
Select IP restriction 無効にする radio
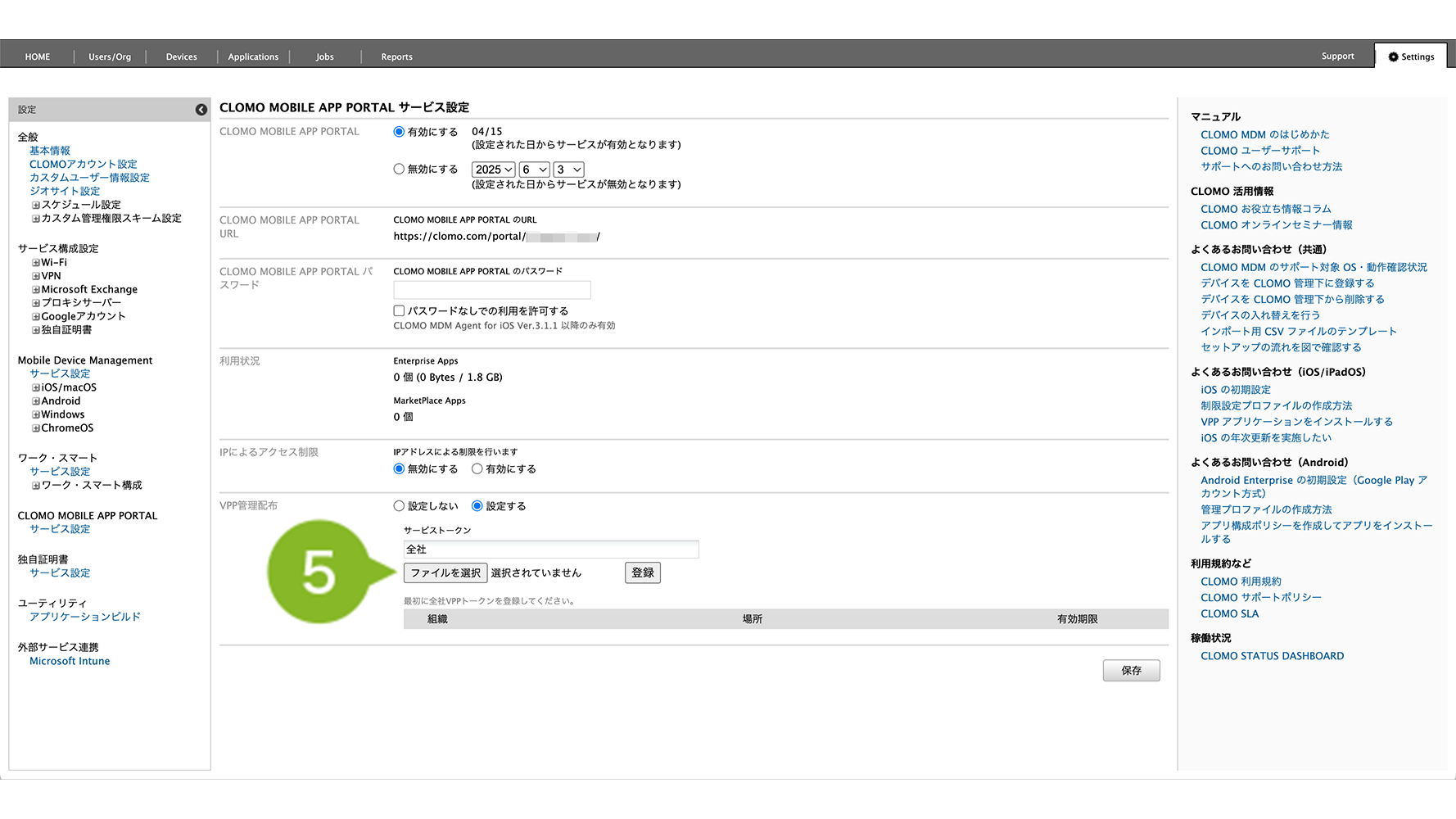click(399, 468)
